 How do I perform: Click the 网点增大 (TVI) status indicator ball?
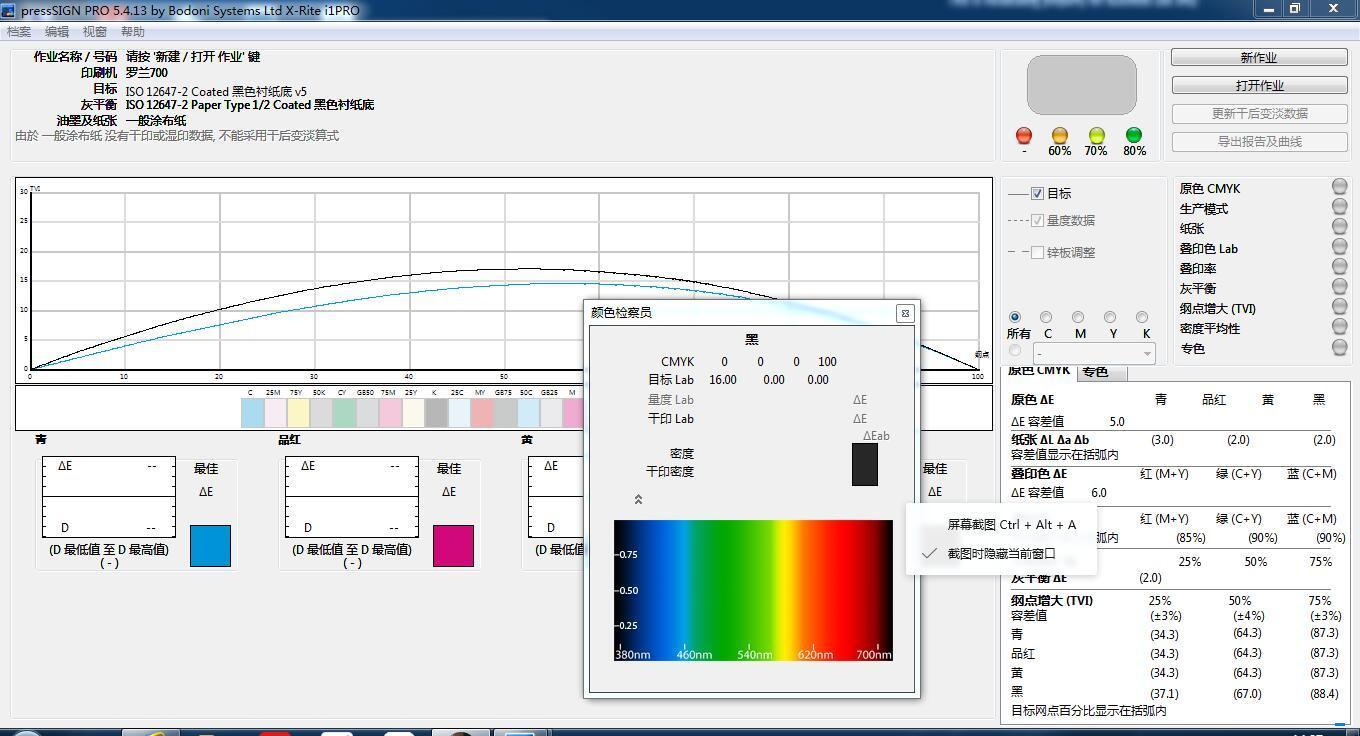click(x=1339, y=306)
